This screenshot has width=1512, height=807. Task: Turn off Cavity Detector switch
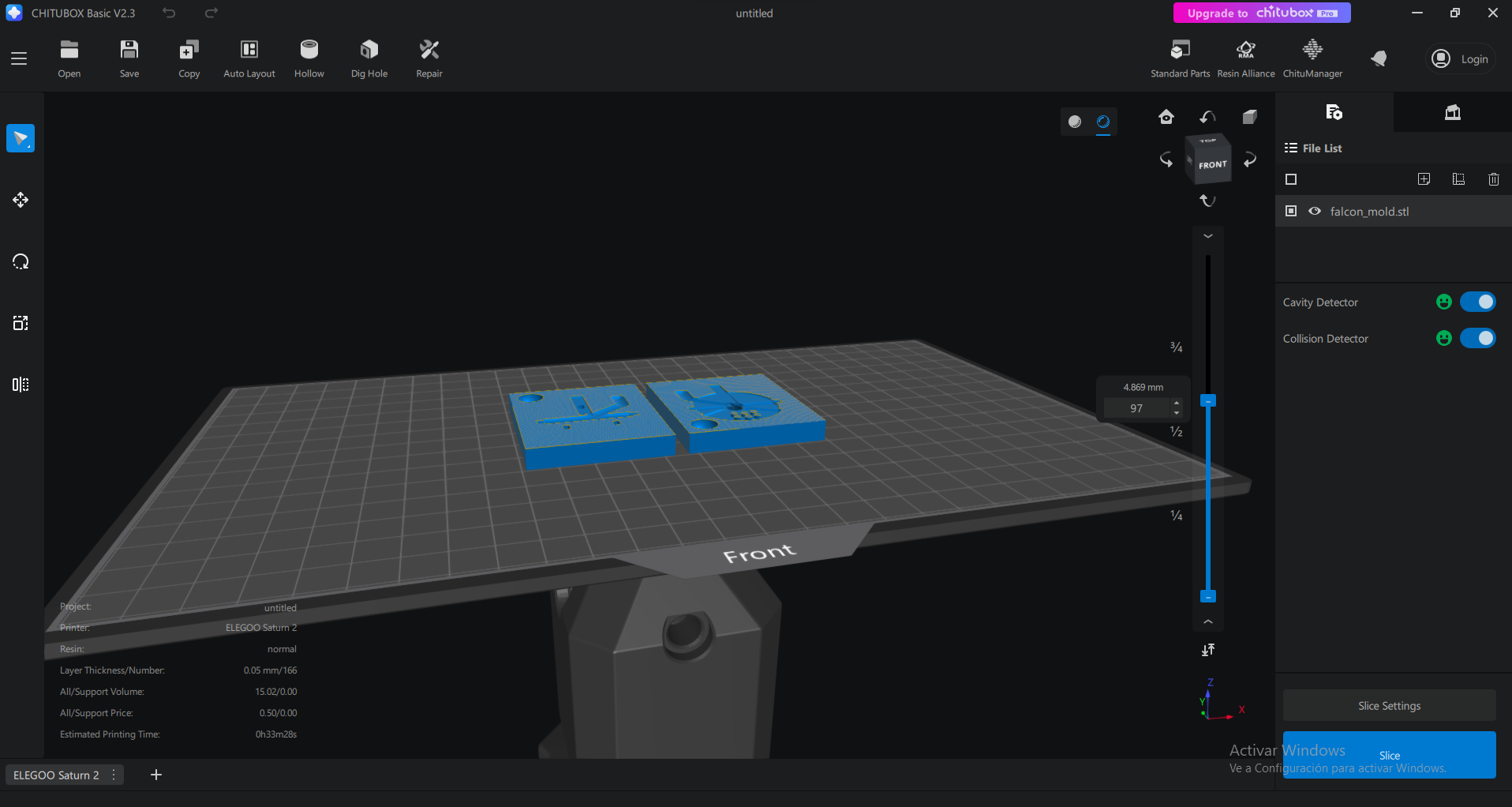pos(1477,302)
